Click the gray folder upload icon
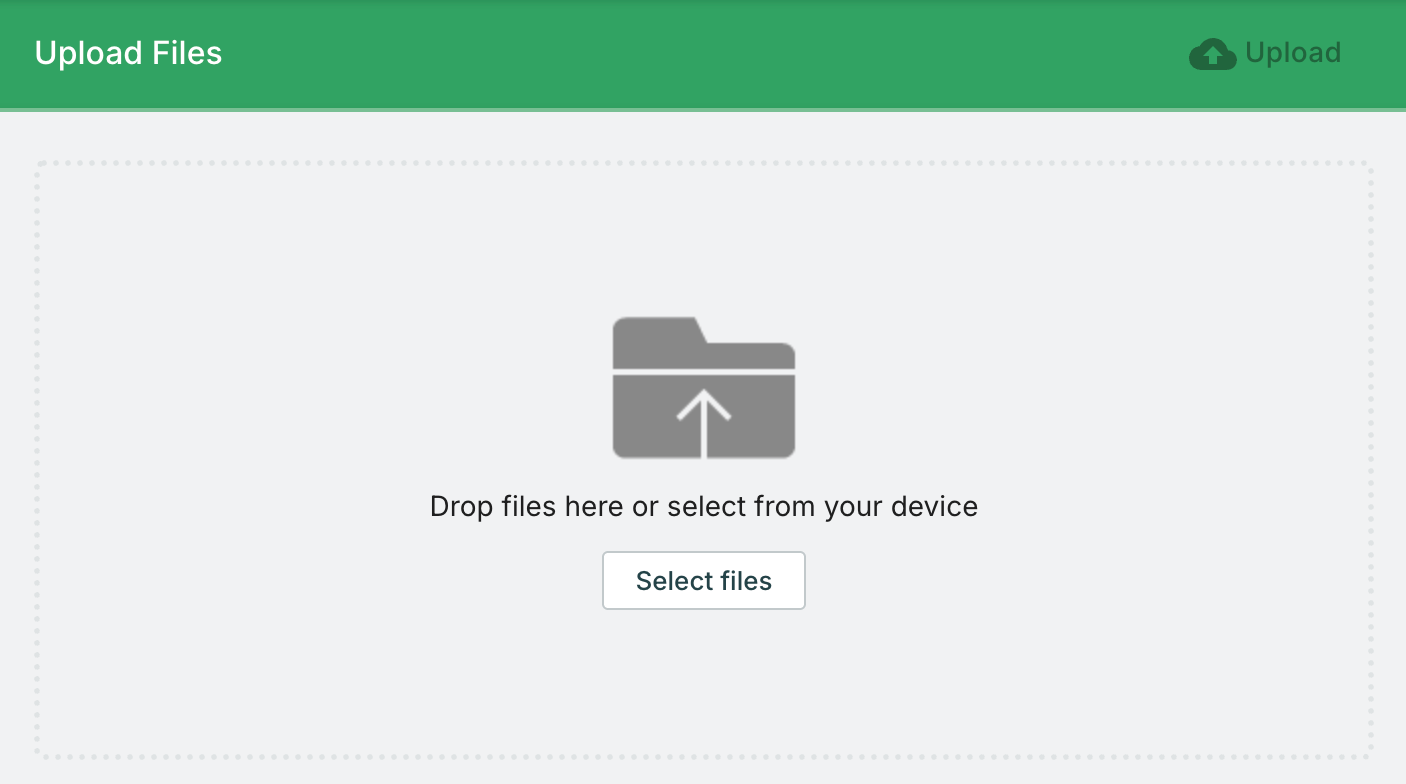 (x=703, y=388)
